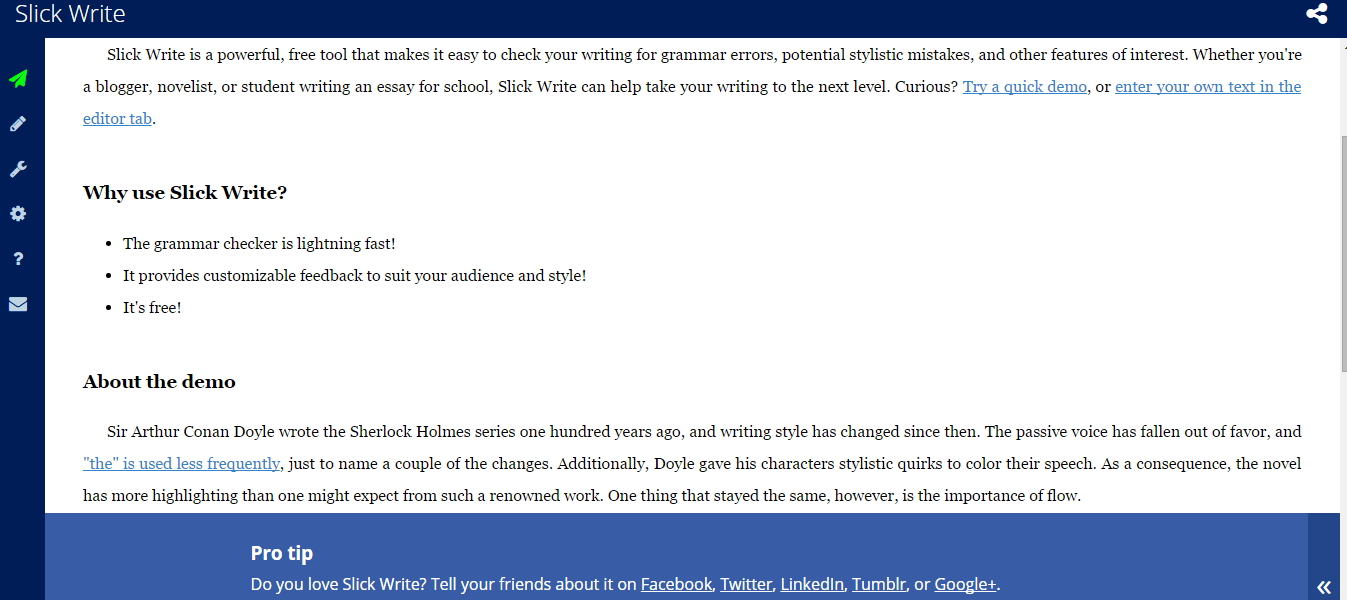Open the '"the" is used less frequently' link
The height and width of the screenshot is (600, 1347).
(182, 464)
